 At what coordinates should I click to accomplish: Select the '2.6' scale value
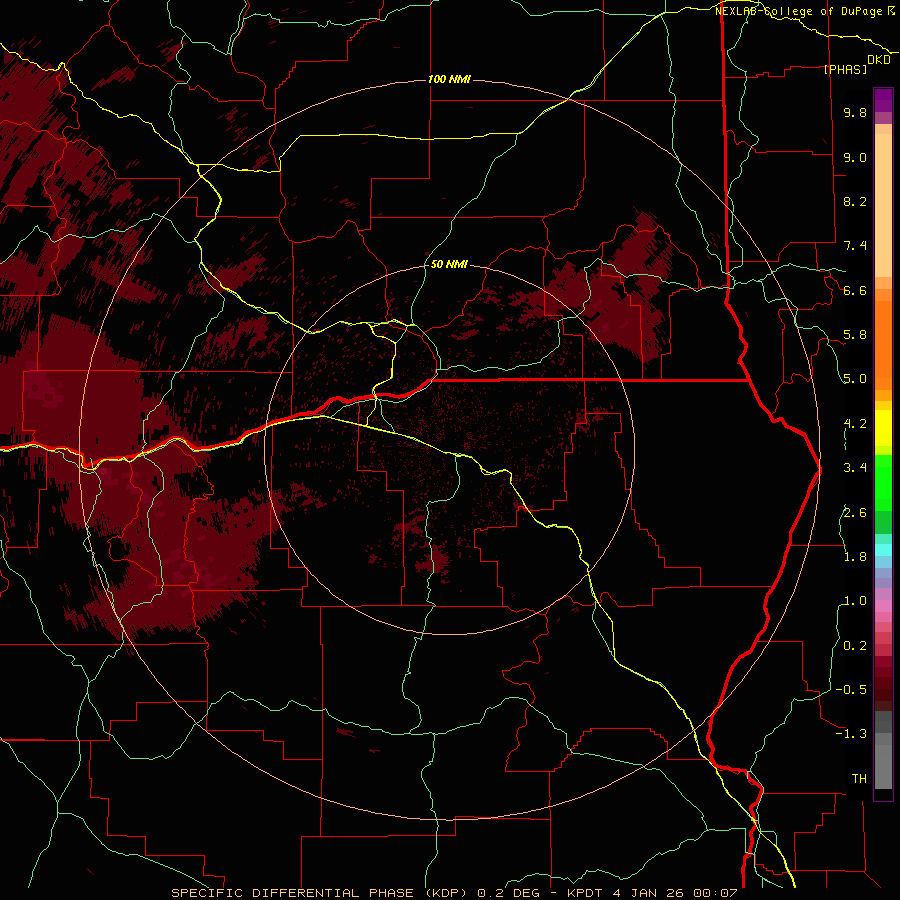(x=855, y=512)
